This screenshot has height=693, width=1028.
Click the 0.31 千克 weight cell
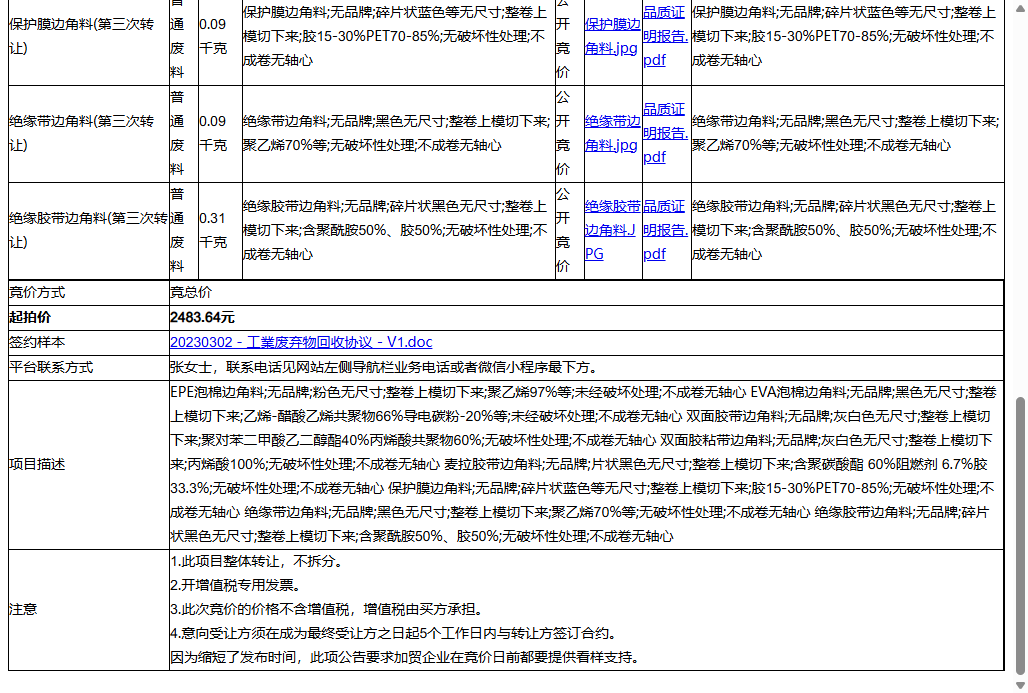pos(220,230)
